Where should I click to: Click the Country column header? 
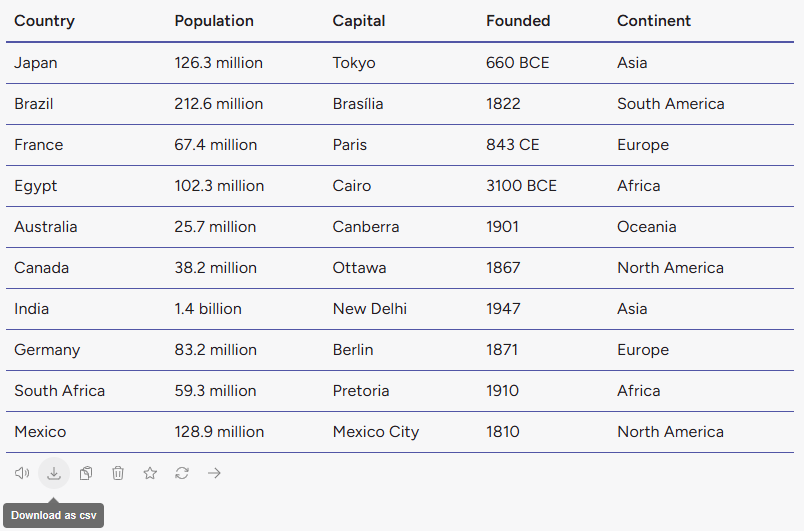click(45, 21)
